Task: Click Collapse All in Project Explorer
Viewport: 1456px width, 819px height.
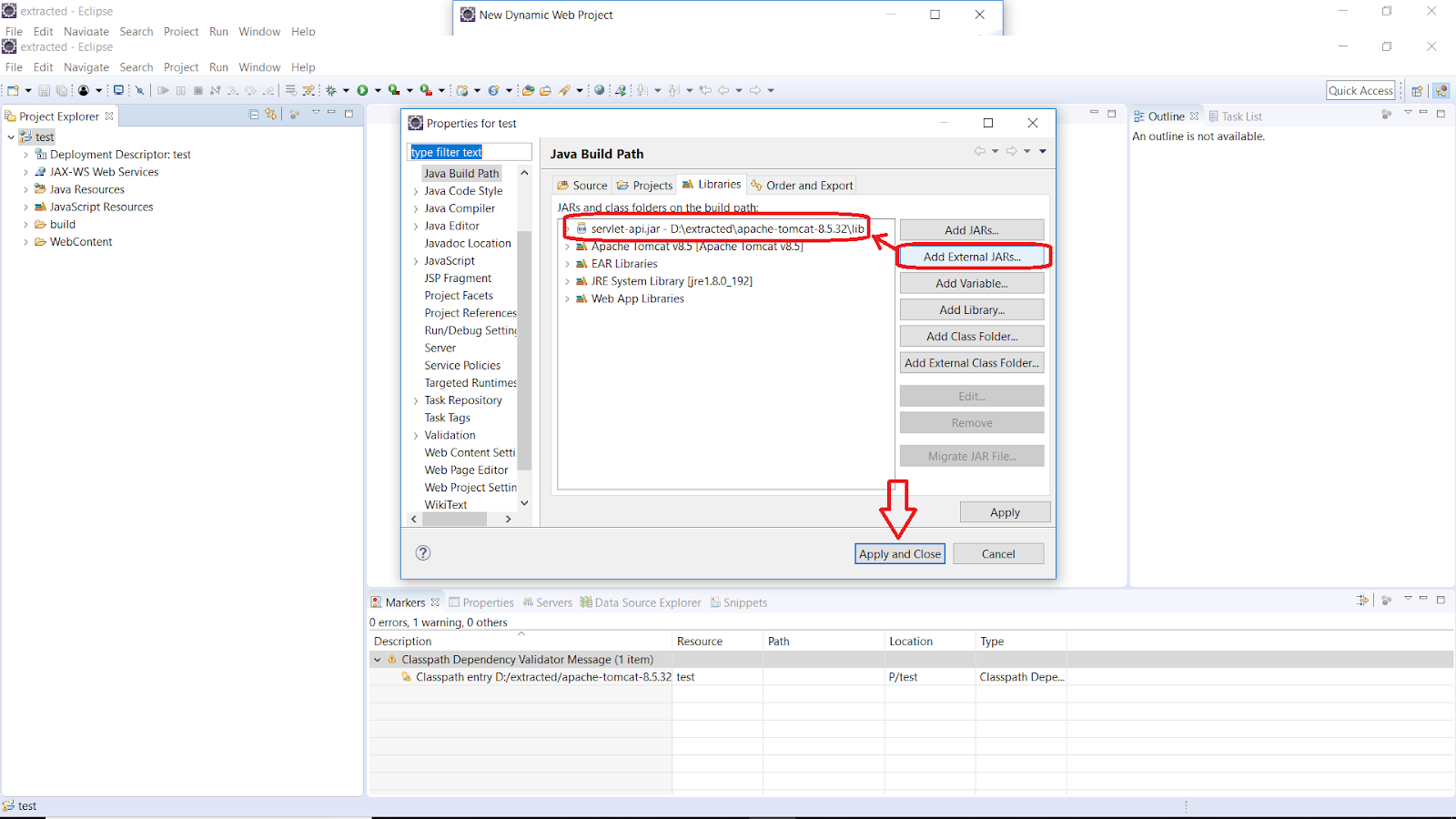Action: click(254, 114)
